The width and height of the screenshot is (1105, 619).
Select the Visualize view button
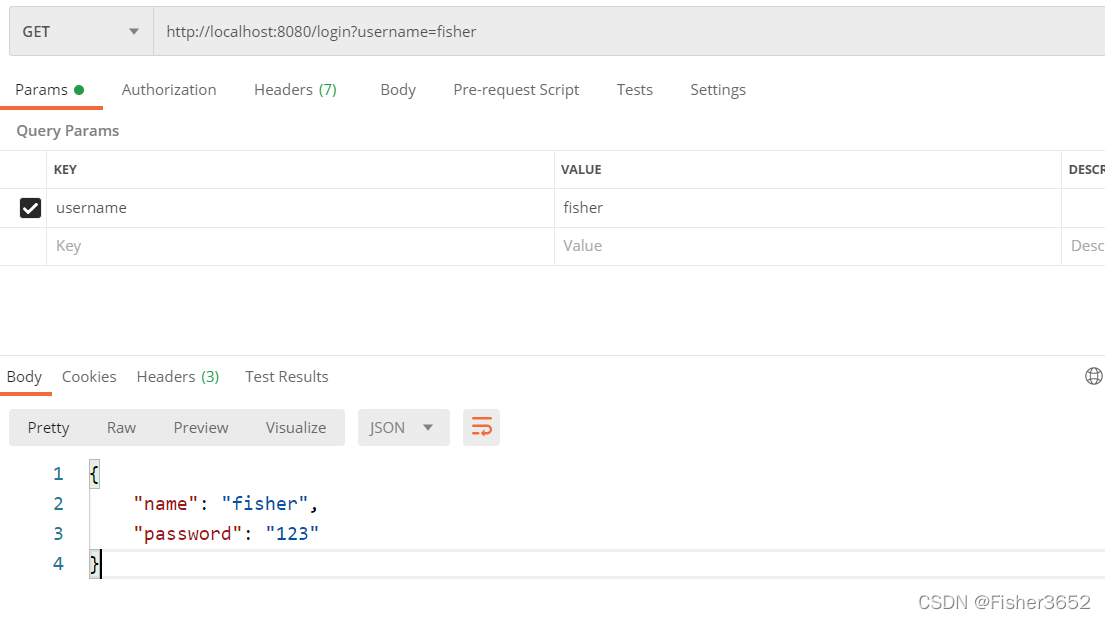(x=296, y=428)
